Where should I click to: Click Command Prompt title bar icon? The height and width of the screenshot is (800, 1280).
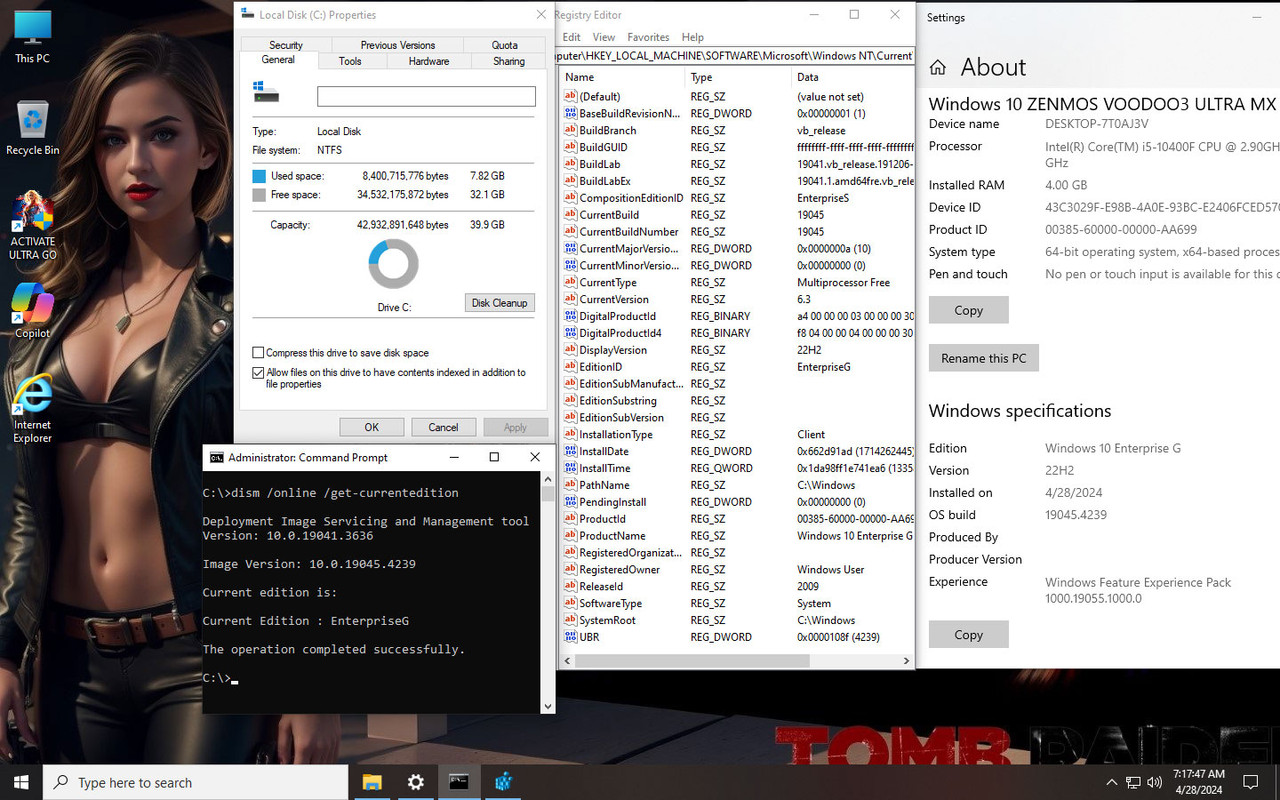[x=216, y=457]
